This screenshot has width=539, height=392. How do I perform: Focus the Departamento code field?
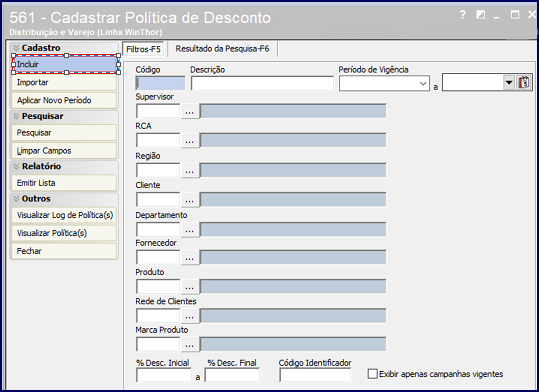[158, 230]
